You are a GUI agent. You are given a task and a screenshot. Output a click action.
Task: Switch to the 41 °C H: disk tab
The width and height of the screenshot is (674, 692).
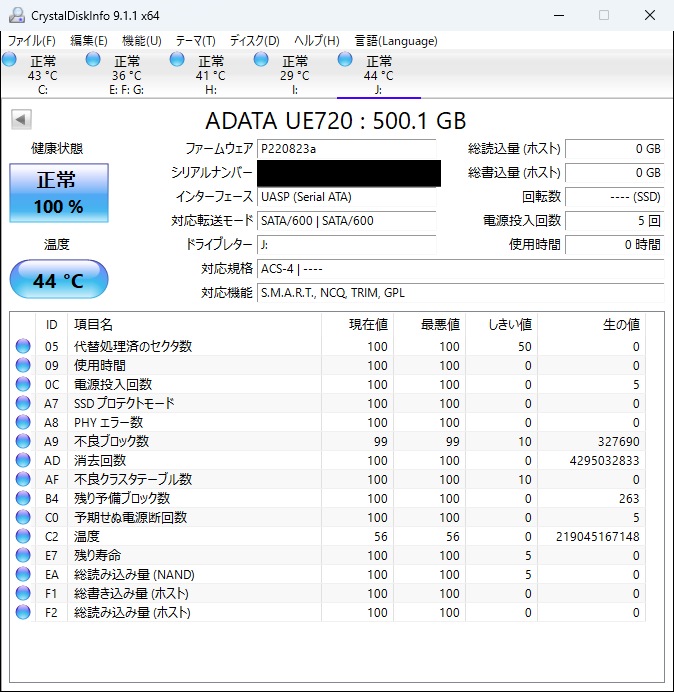click(211, 75)
